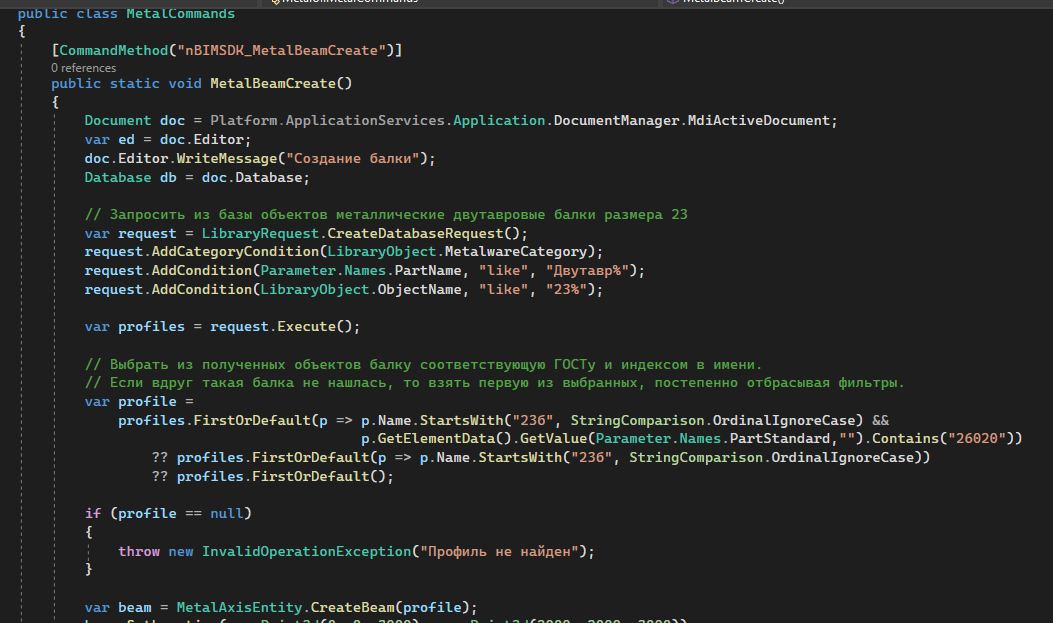The width and height of the screenshot is (1053, 623).
Task: Click the db variable name in its declaration
Action: click(x=168, y=177)
